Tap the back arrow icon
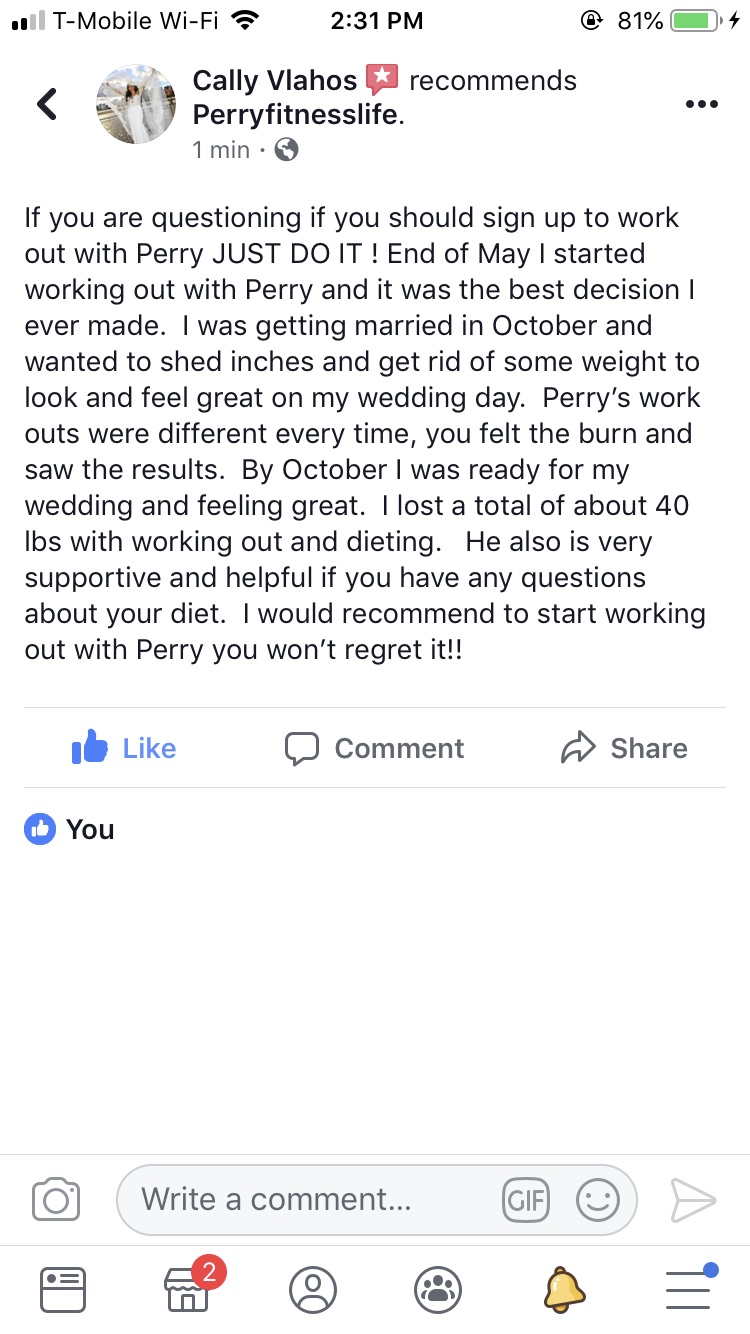This screenshot has height=1334, width=750. (x=47, y=104)
